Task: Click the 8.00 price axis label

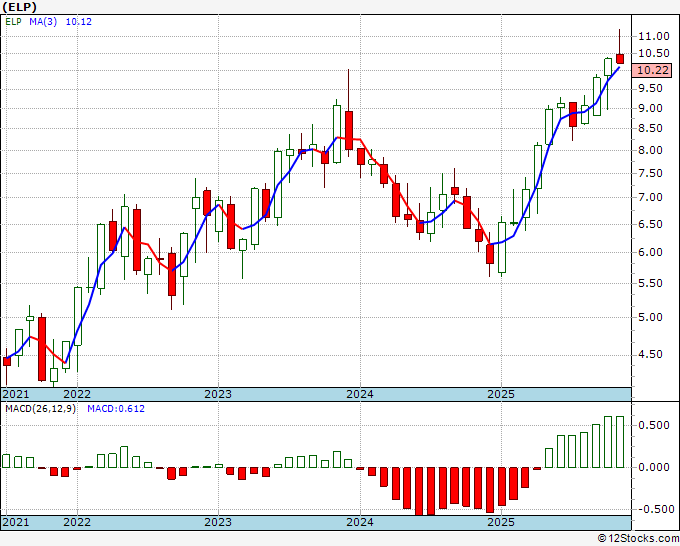Action: click(651, 150)
